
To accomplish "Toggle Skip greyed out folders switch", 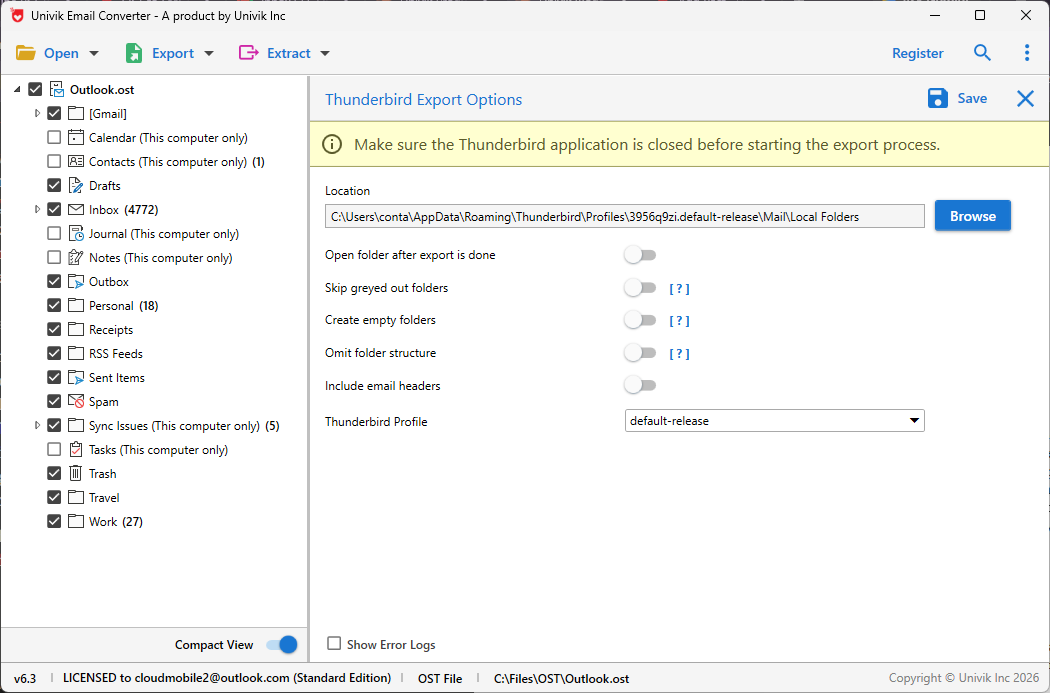I will (640, 288).
